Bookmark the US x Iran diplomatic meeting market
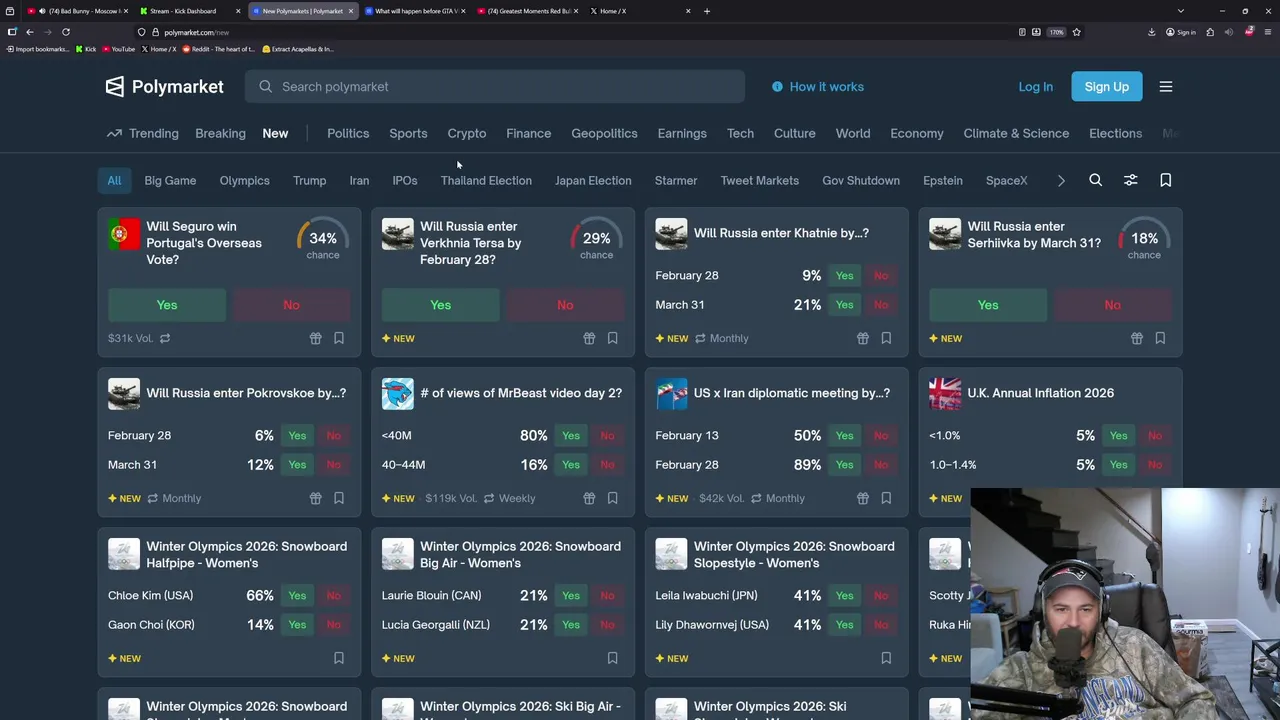The width and height of the screenshot is (1280, 720). pos(886,498)
